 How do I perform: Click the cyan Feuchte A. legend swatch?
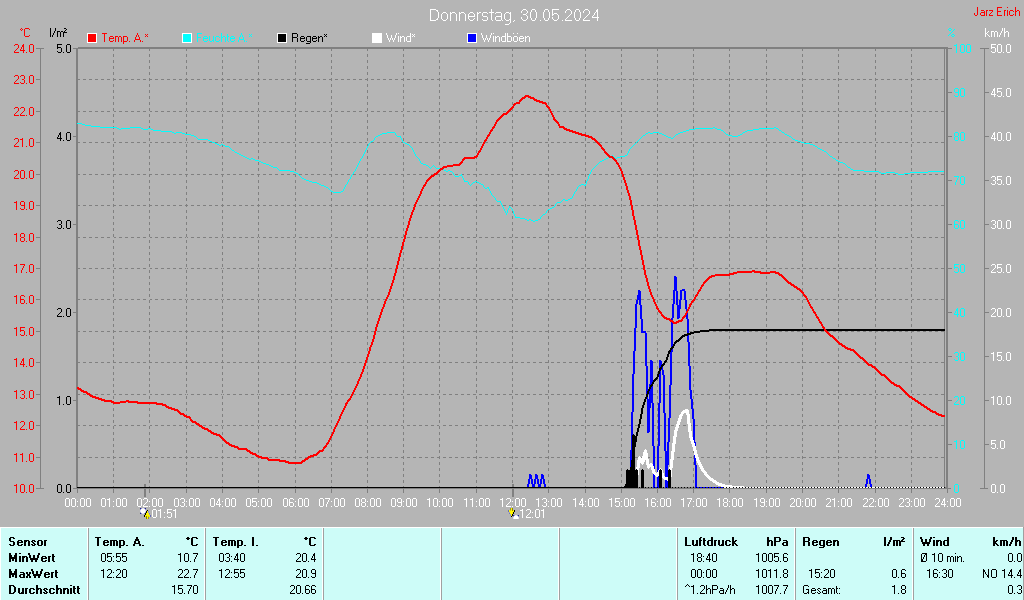(187, 38)
